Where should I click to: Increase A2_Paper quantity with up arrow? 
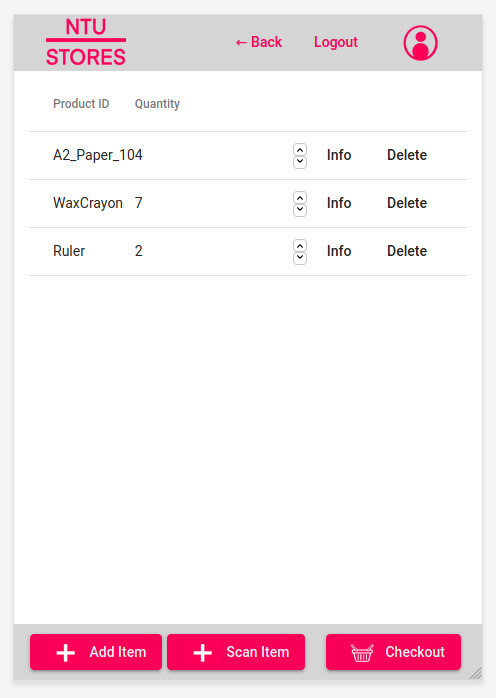[x=300, y=150]
